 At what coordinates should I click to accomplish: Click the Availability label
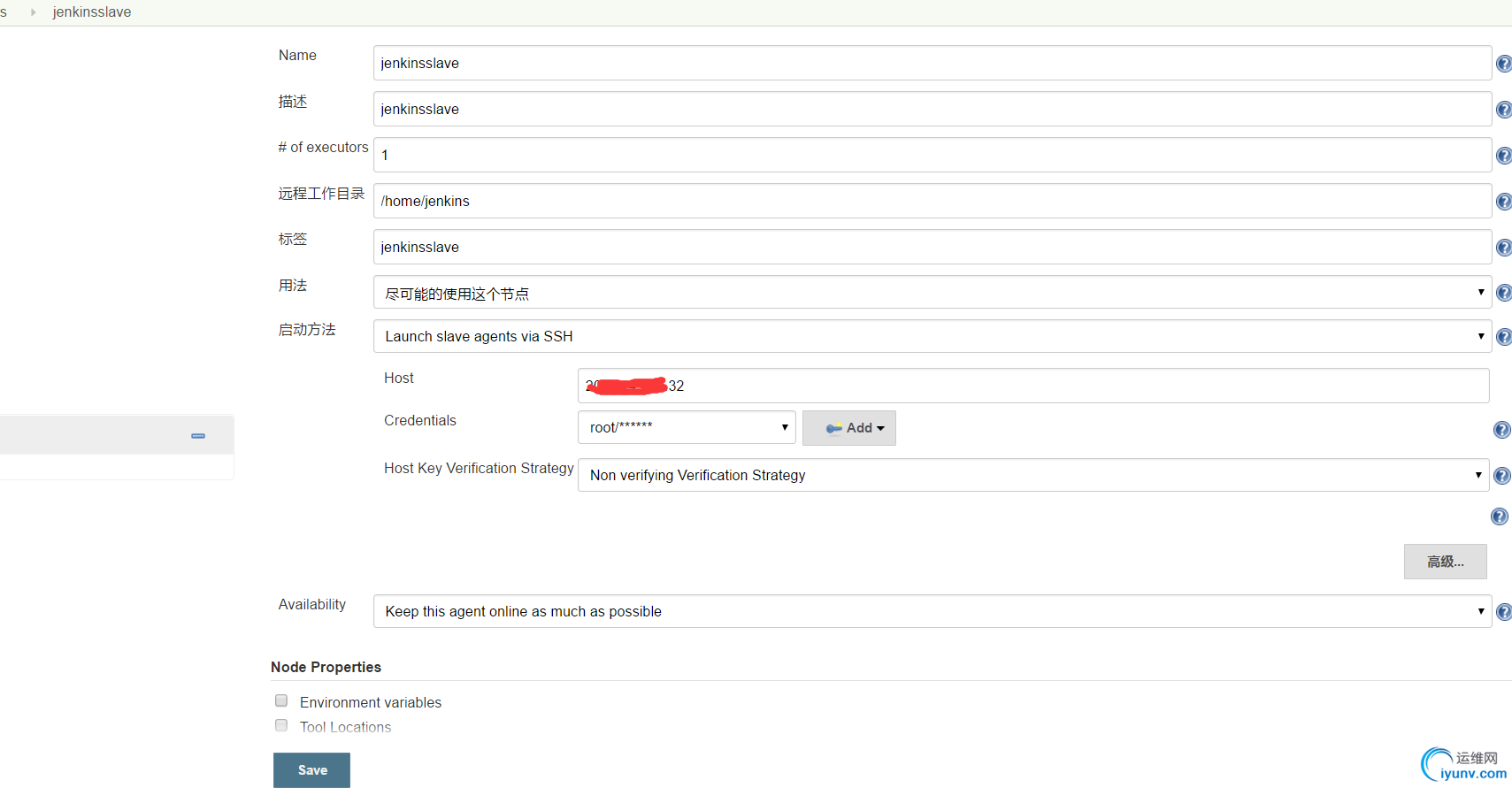click(312, 604)
